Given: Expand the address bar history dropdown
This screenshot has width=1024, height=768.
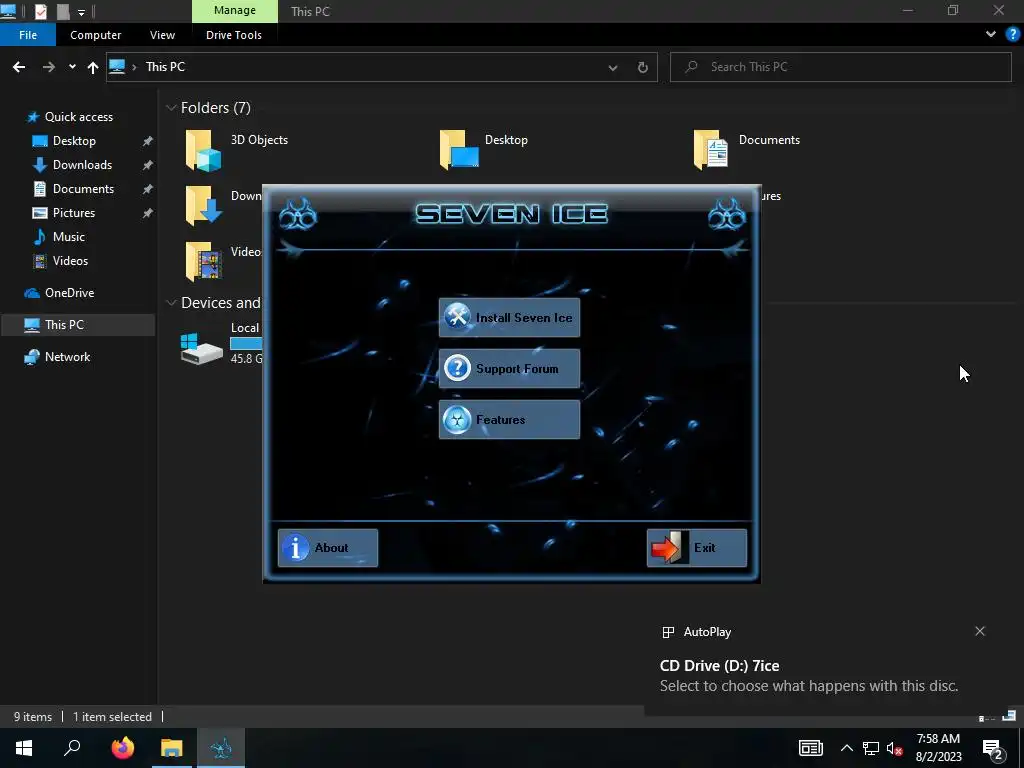Looking at the screenshot, I should [x=613, y=67].
